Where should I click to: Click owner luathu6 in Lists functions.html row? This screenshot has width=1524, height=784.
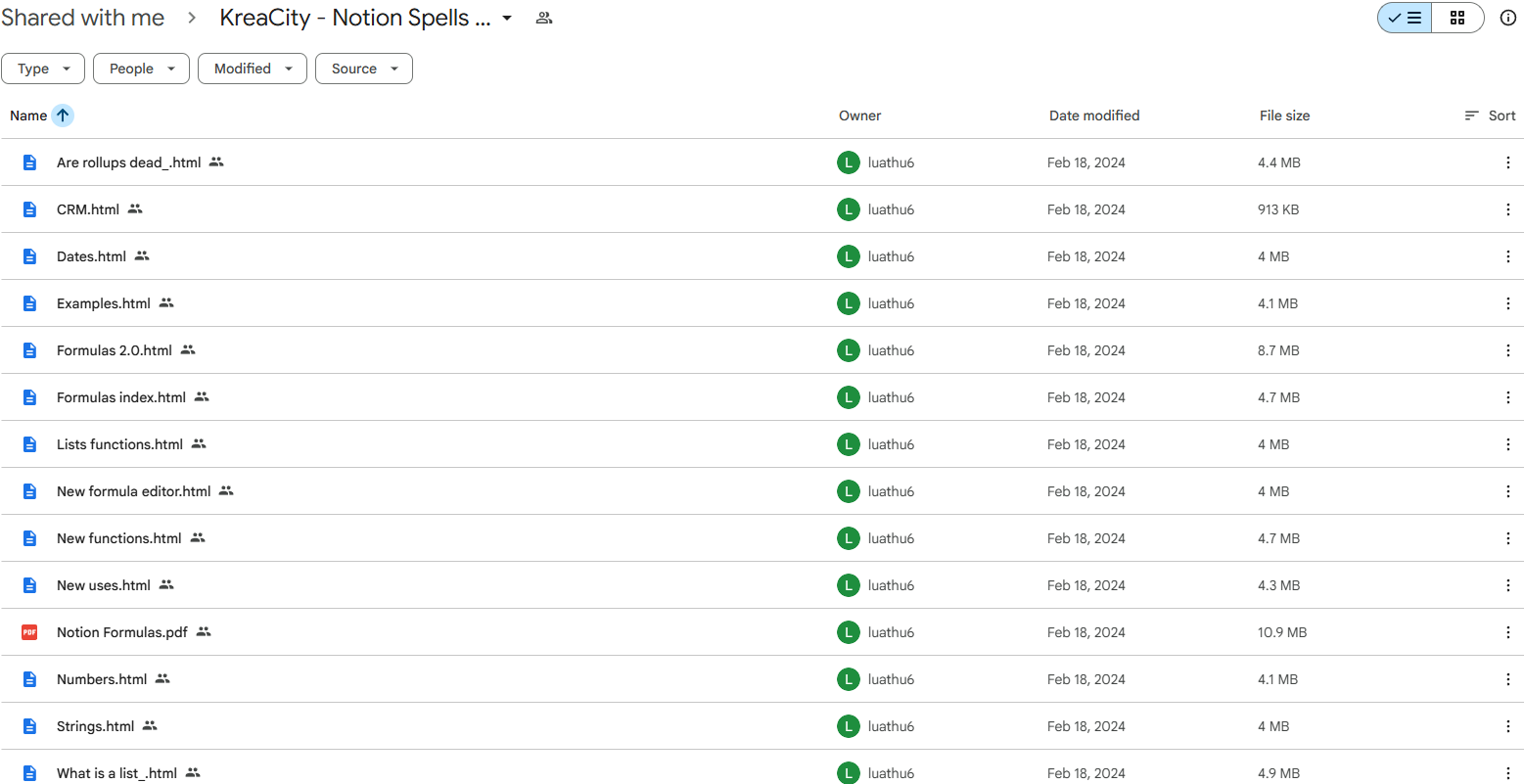tap(891, 444)
